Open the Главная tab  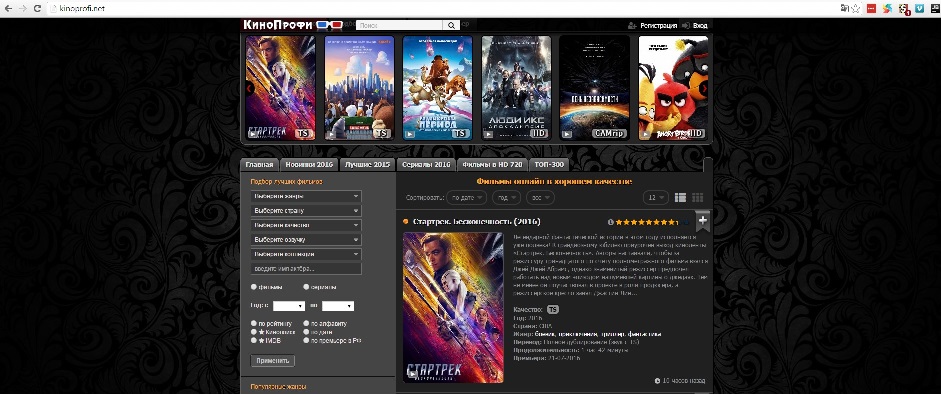click(x=259, y=165)
